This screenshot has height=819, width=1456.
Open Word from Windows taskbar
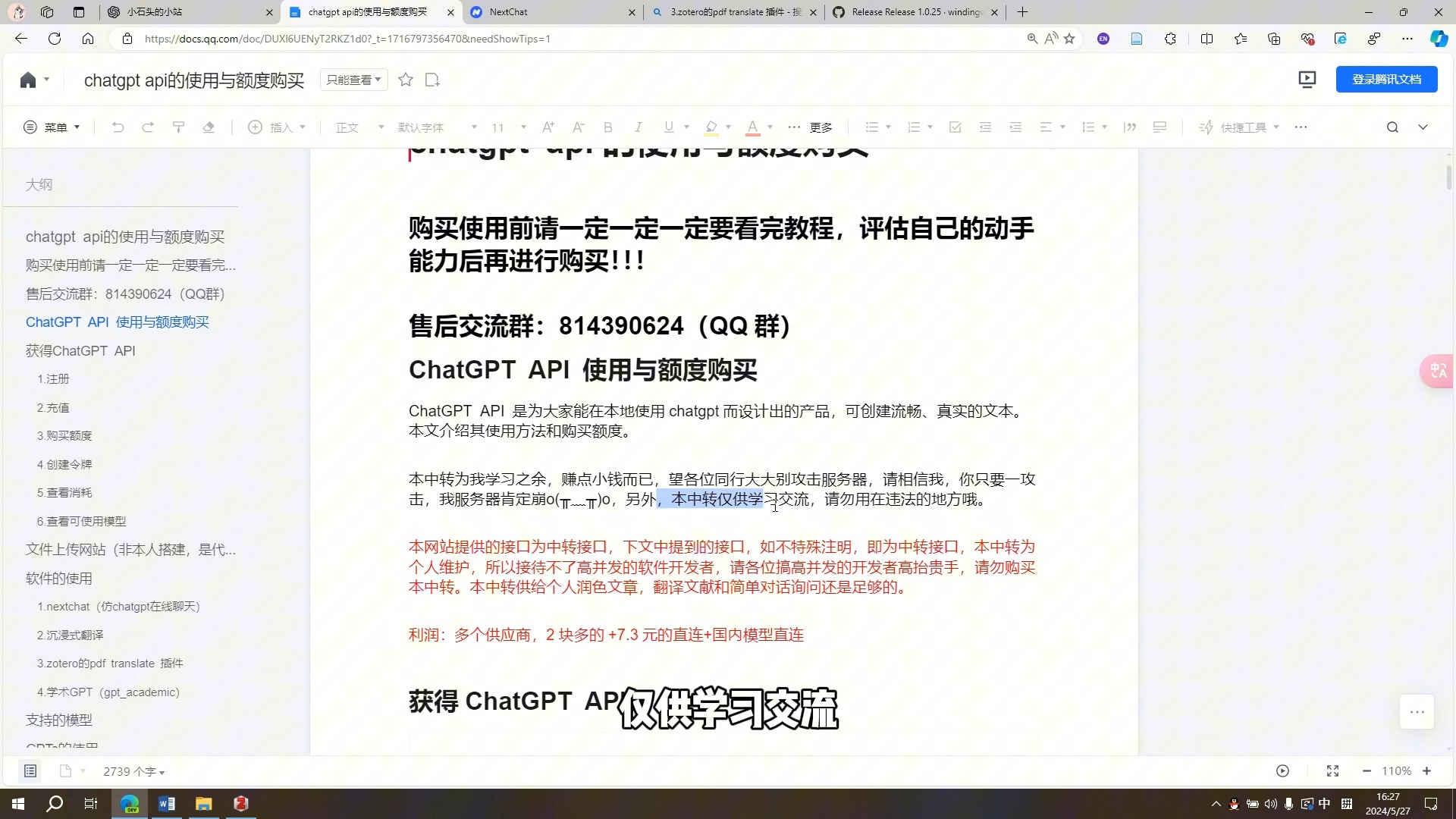[166, 804]
